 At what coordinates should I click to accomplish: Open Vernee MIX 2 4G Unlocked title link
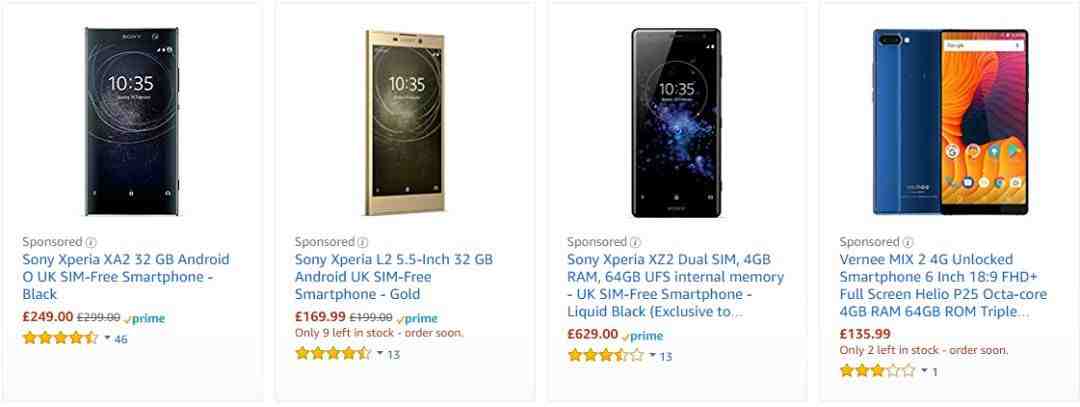coord(943,285)
